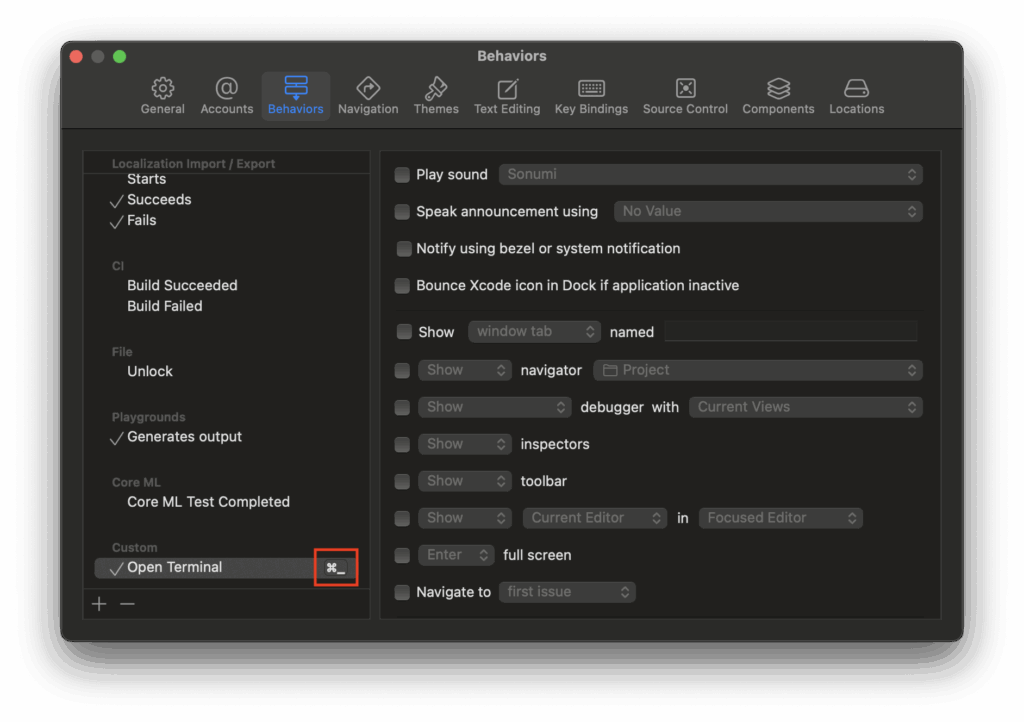
Task: Open the Focused Editor dropdown
Action: (x=780, y=518)
